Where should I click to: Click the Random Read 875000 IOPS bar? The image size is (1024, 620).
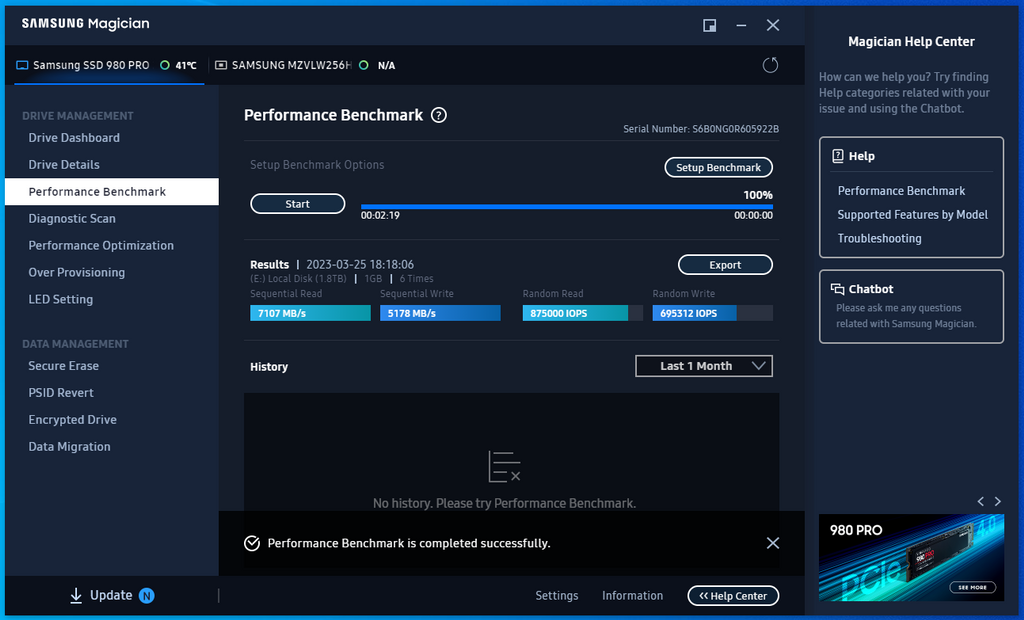(x=583, y=313)
